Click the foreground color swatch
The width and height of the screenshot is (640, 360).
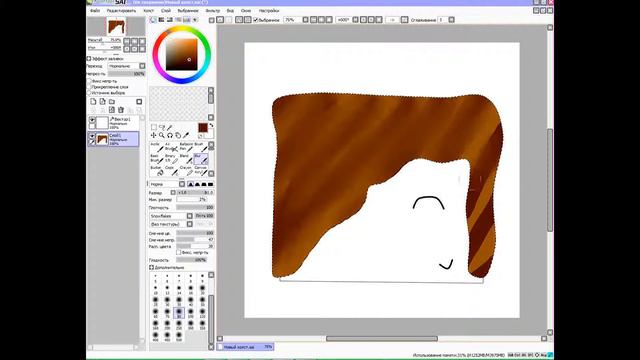point(203,128)
